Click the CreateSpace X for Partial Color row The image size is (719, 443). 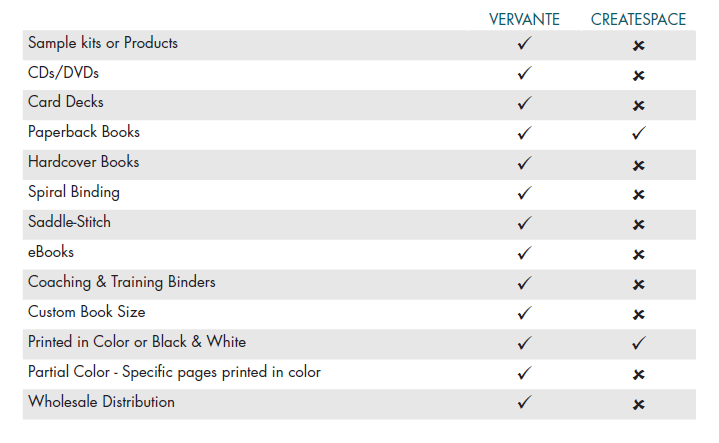[x=638, y=375]
